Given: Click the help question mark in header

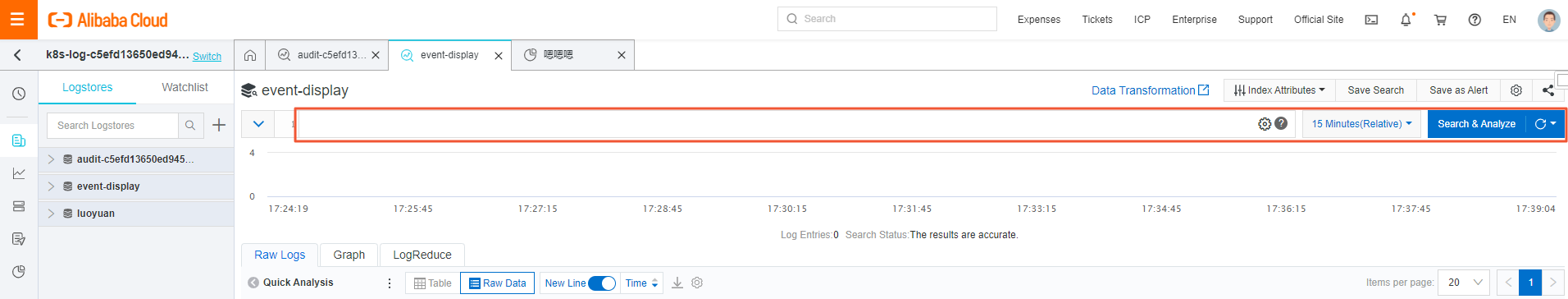Looking at the screenshot, I should click(1475, 20).
